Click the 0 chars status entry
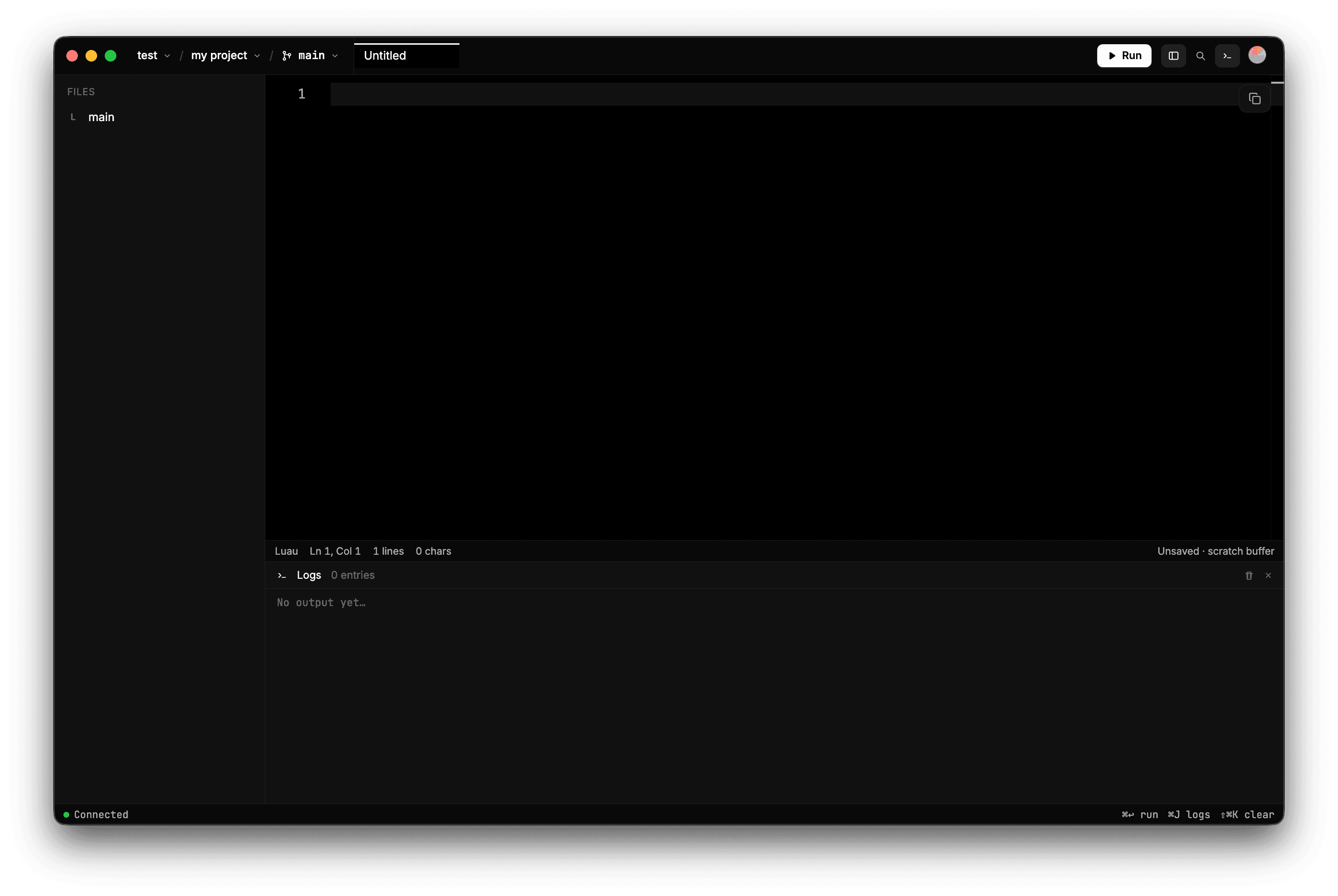1338x896 pixels. tap(433, 551)
